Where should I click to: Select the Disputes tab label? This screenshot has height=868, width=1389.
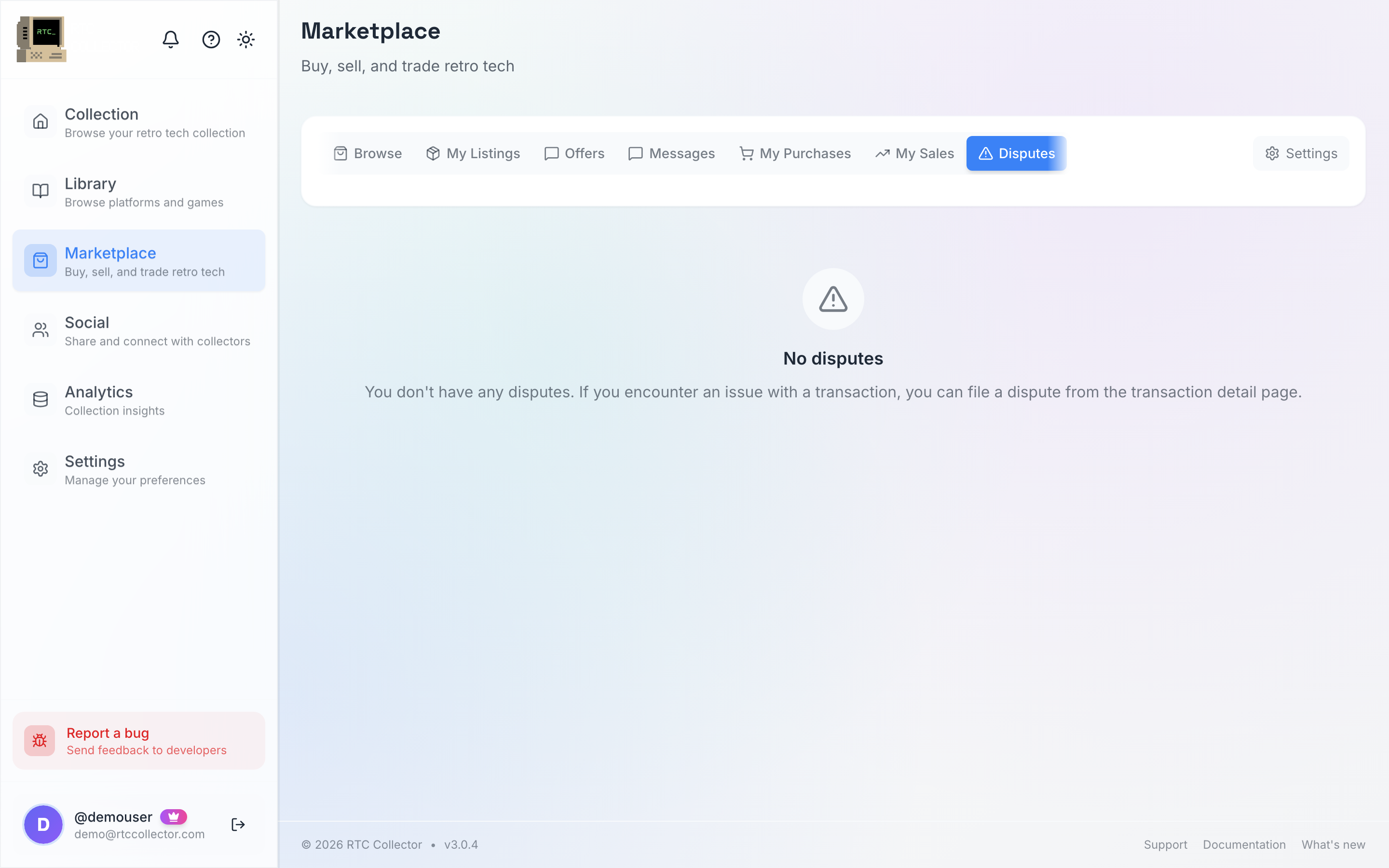click(x=1026, y=153)
